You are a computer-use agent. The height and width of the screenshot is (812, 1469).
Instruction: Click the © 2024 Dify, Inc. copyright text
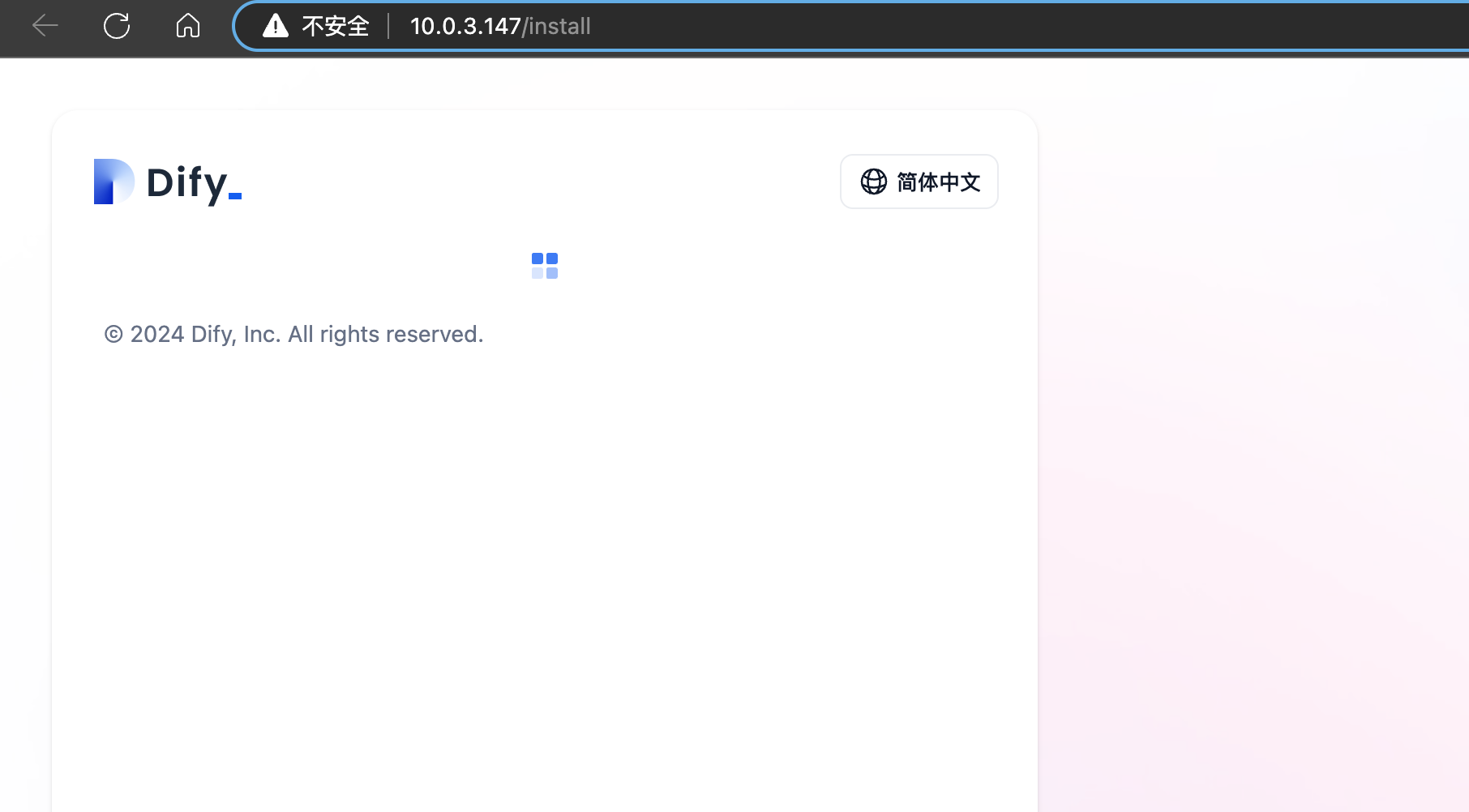coord(293,334)
